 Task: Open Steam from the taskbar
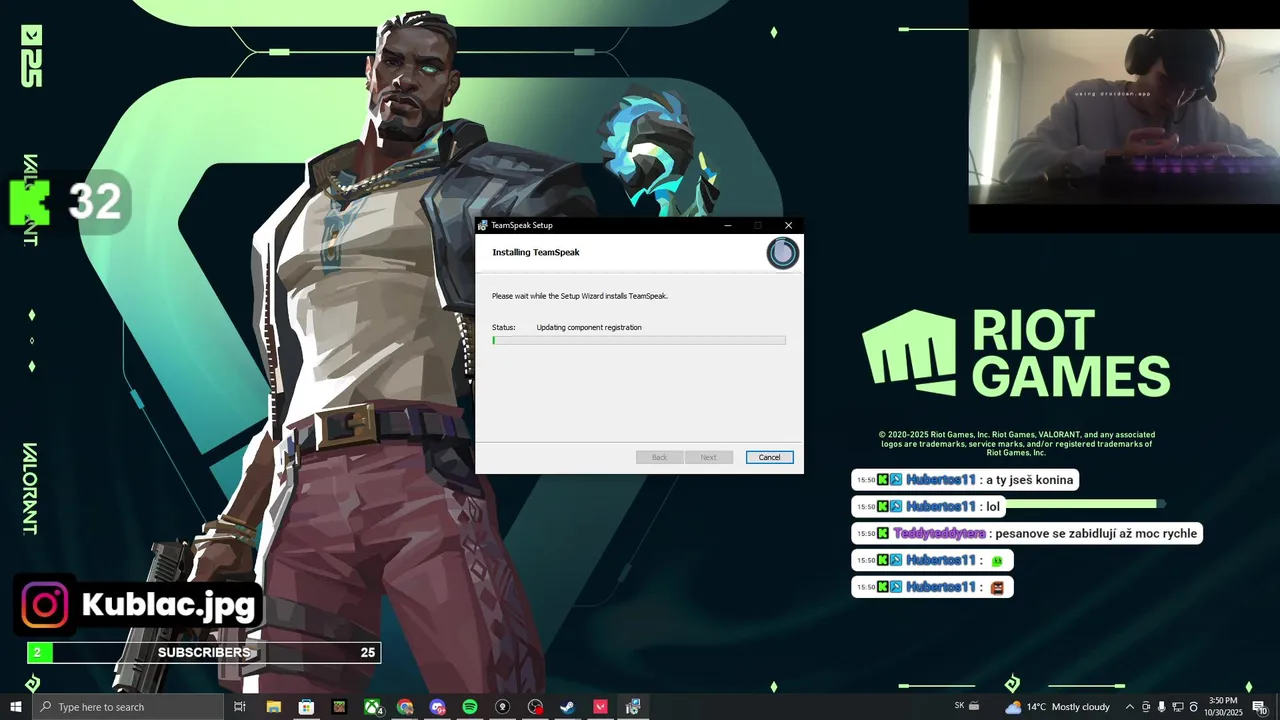pos(568,707)
